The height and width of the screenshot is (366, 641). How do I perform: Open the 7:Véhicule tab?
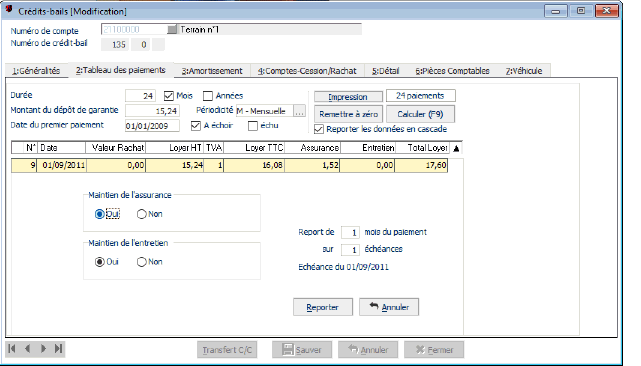click(524, 71)
